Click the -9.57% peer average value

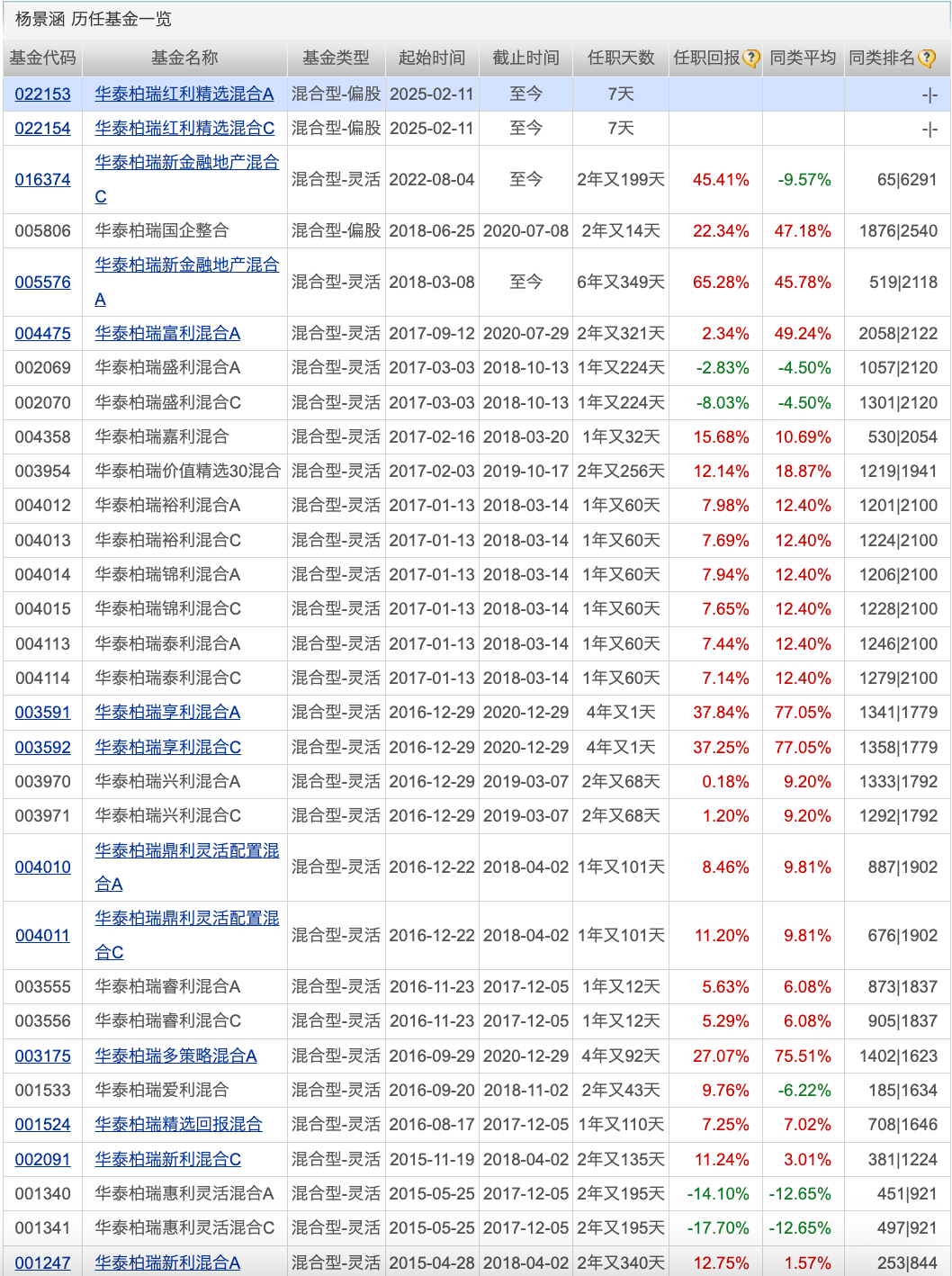(x=804, y=179)
